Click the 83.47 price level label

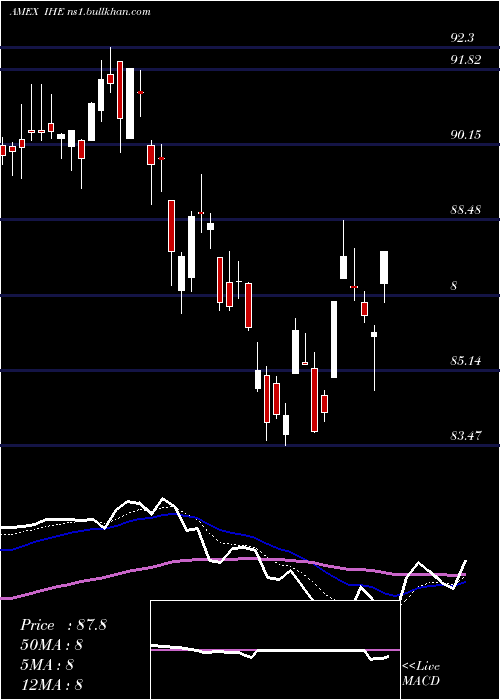click(x=466, y=435)
